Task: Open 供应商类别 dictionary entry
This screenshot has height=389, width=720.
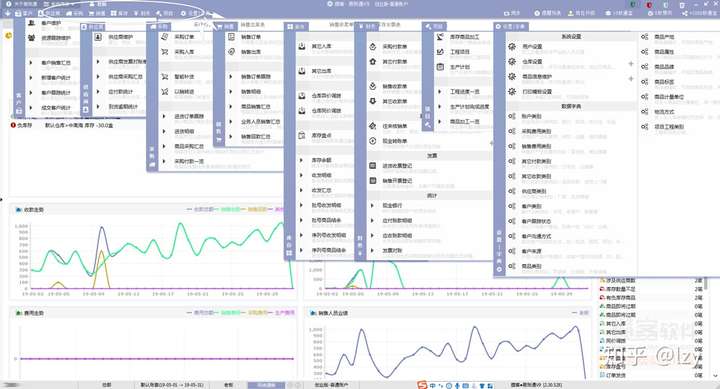Action: click(534, 191)
